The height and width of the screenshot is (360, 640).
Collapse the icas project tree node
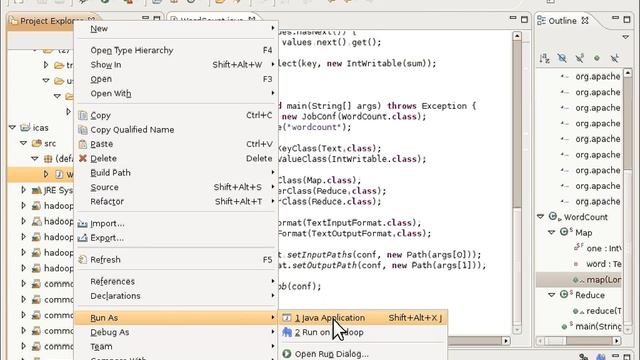12,127
